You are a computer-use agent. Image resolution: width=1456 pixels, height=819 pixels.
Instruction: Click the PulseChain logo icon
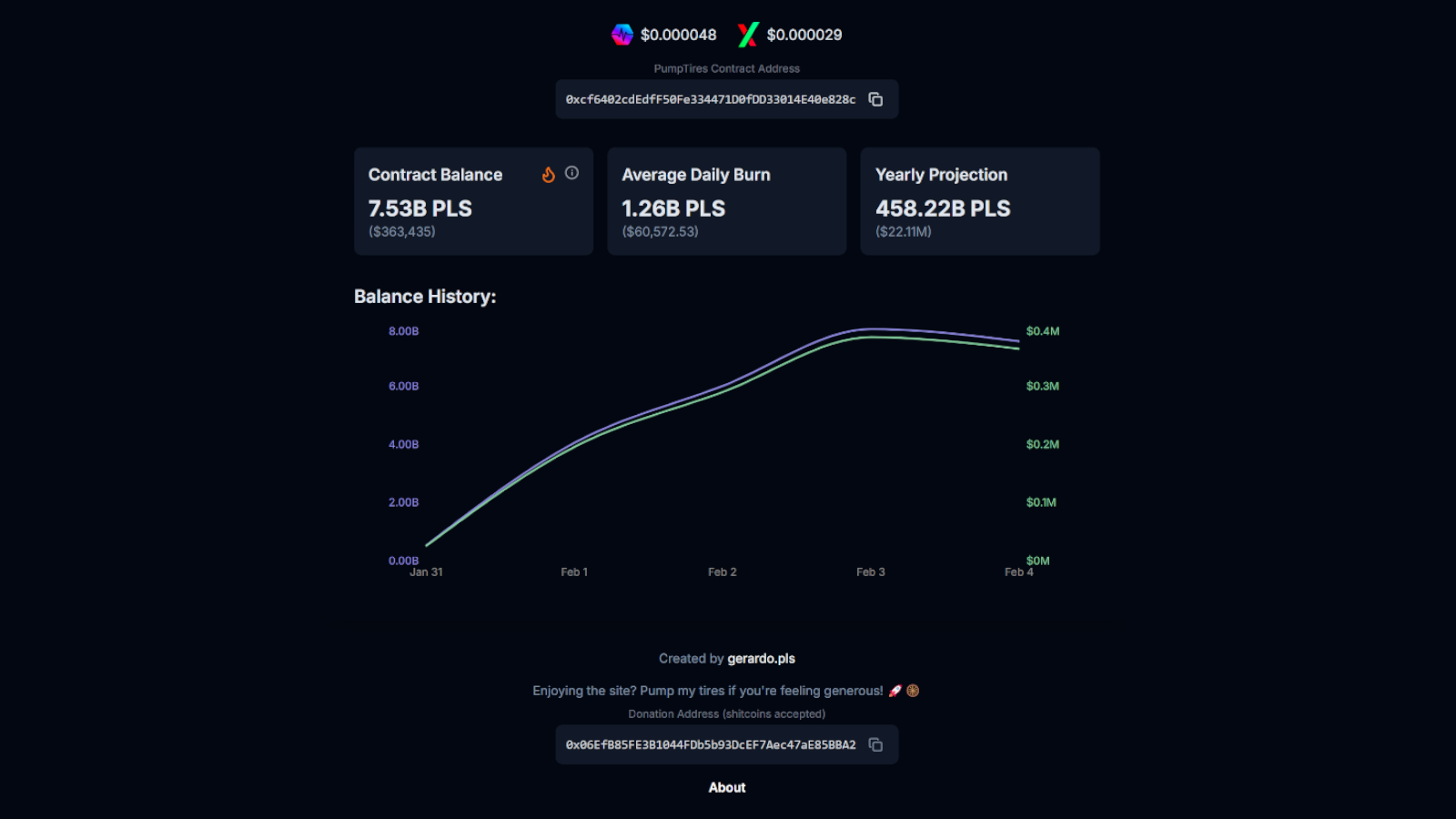(x=622, y=35)
